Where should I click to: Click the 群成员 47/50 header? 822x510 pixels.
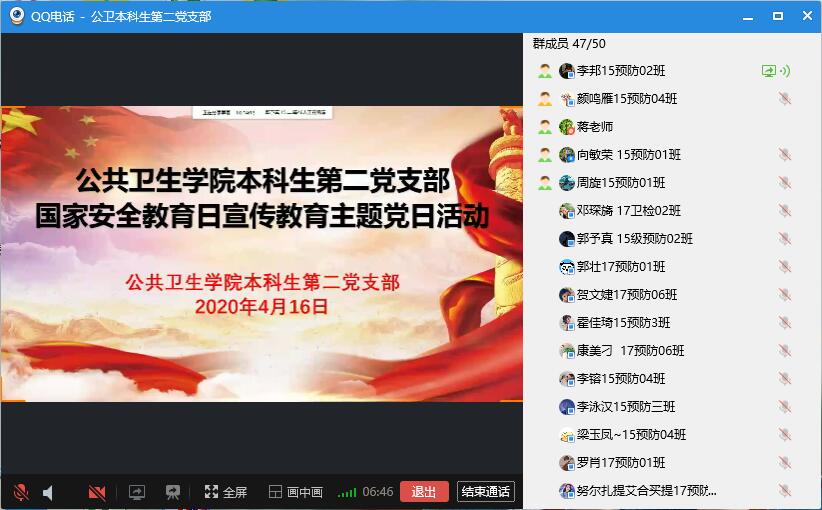point(569,44)
